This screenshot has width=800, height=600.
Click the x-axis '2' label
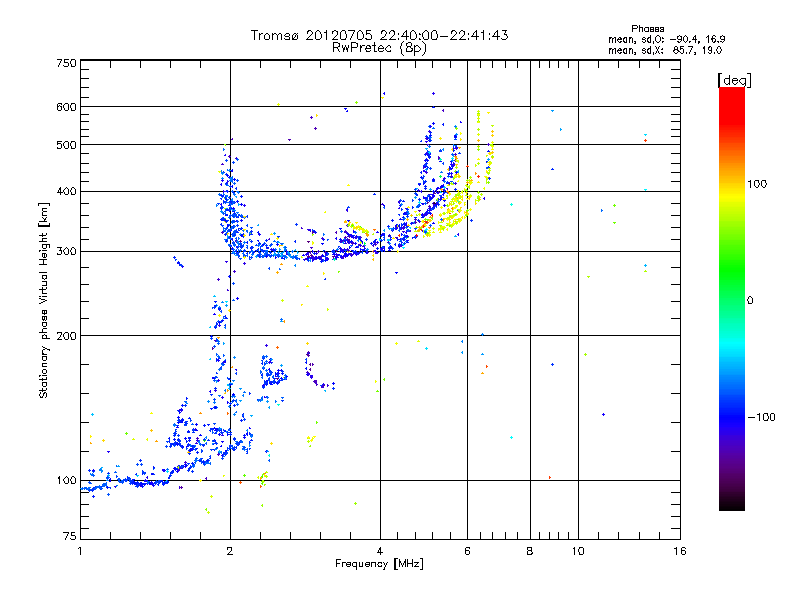click(x=230, y=551)
